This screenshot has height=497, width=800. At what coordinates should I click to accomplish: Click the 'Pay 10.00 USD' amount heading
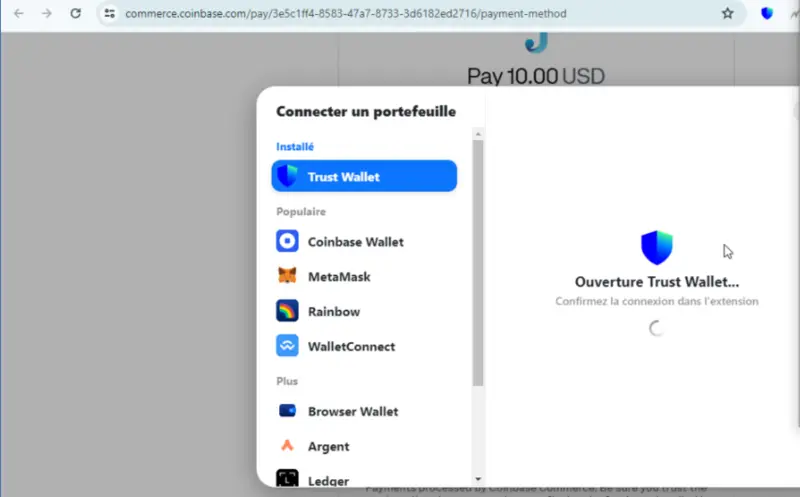coord(536,76)
